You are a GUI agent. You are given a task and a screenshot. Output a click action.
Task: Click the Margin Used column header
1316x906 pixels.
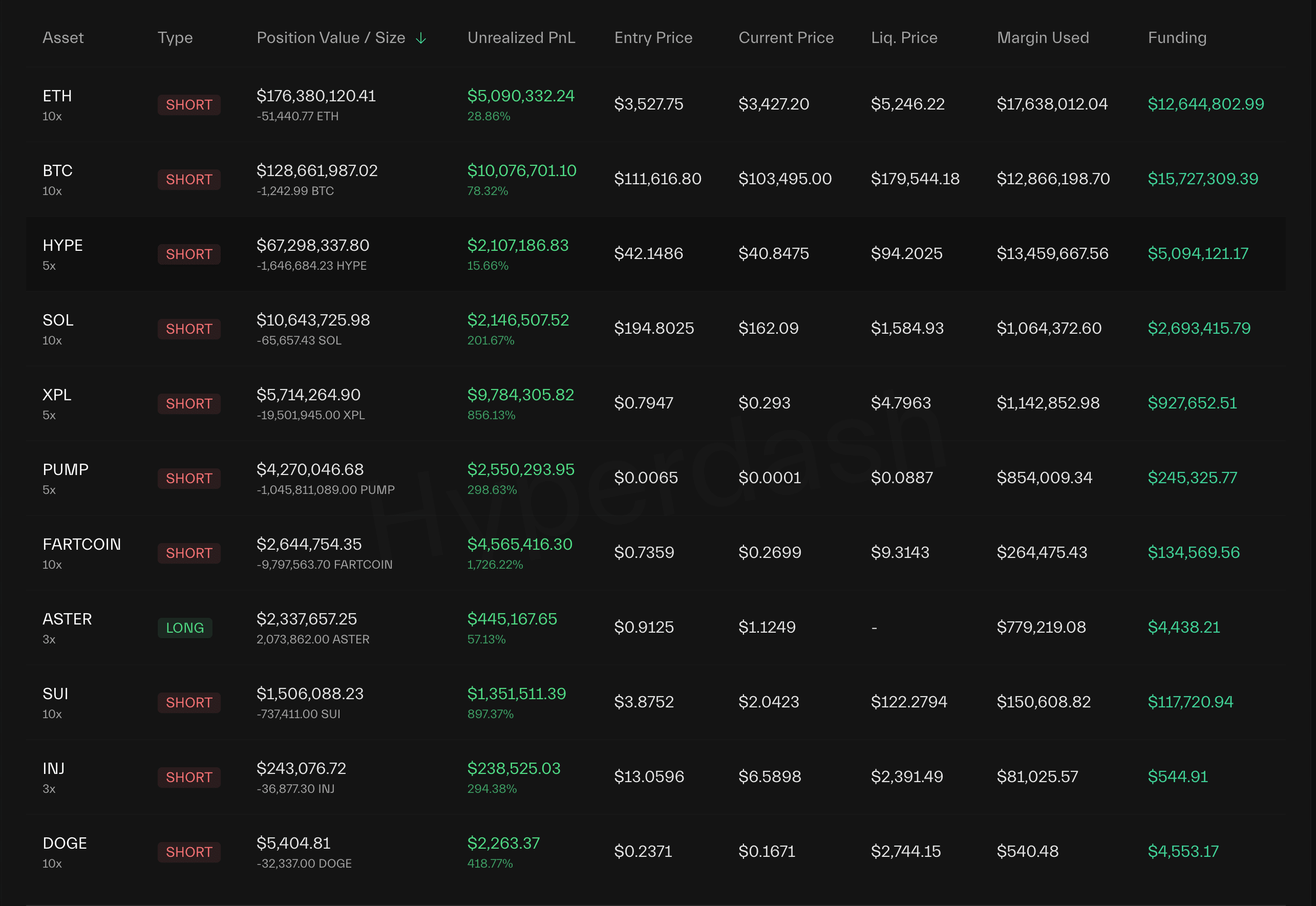click(x=1043, y=38)
